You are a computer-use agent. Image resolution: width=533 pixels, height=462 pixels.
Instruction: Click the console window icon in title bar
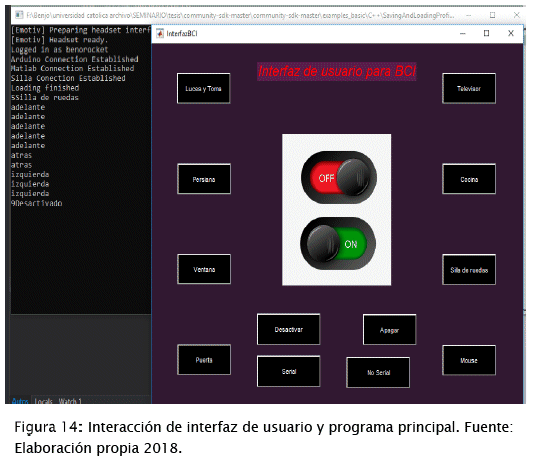tap(19, 15)
